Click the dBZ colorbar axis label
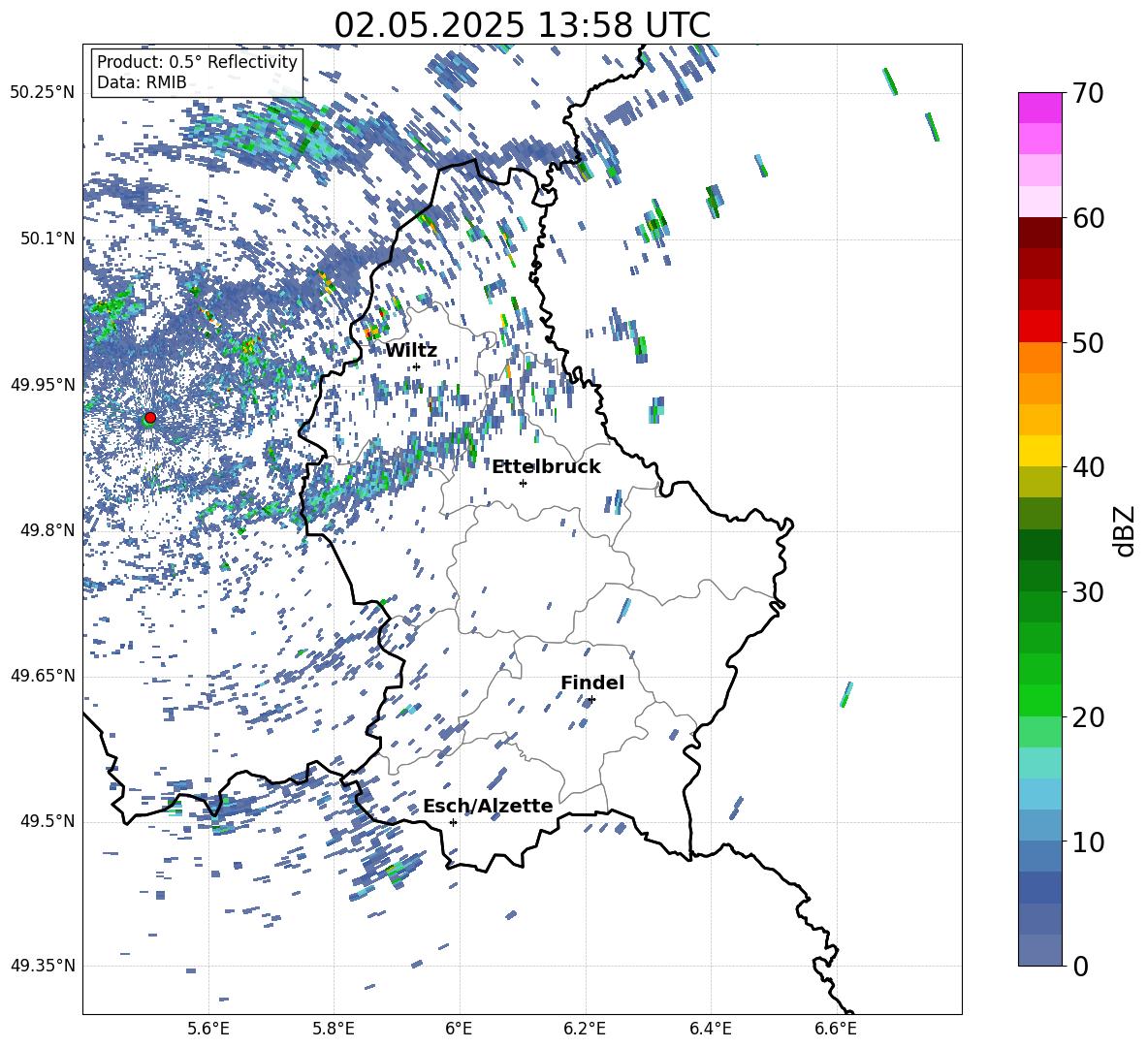The image size is (1148, 1048). [1123, 530]
